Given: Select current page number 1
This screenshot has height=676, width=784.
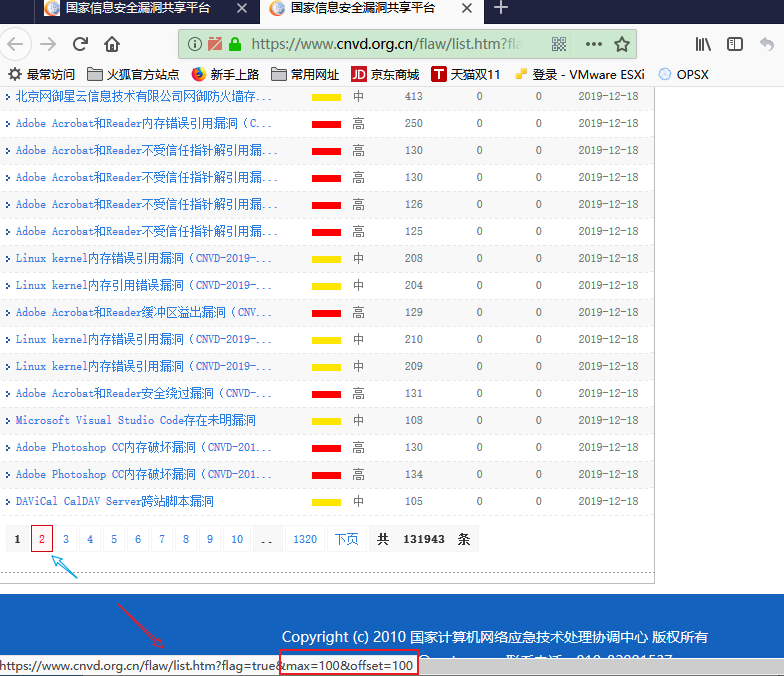Looking at the screenshot, I should click(x=18, y=539).
